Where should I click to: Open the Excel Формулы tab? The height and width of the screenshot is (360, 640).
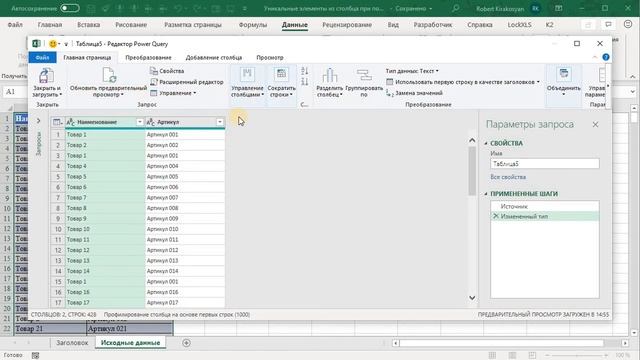[253, 25]
